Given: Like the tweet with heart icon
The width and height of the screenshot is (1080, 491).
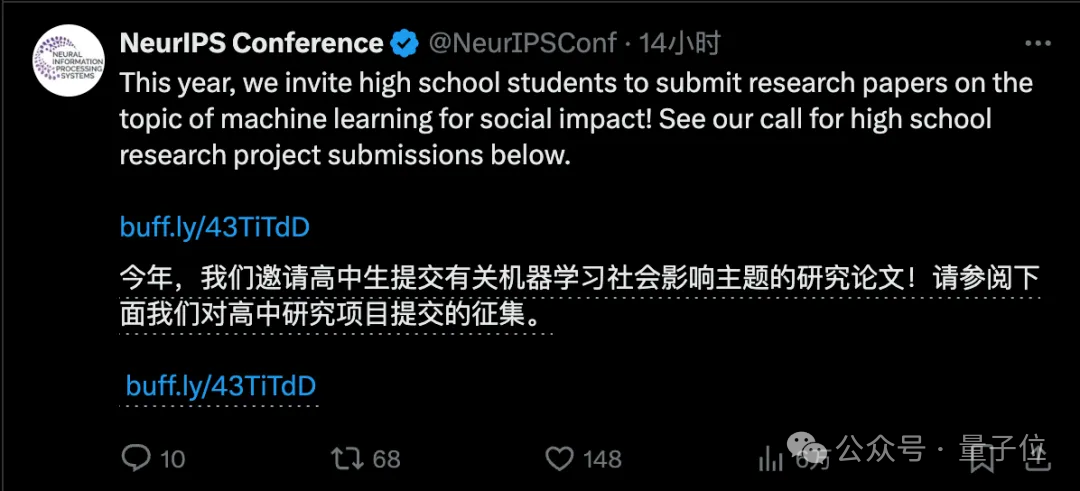Looking at the screenshot, I should click(561, 458).
